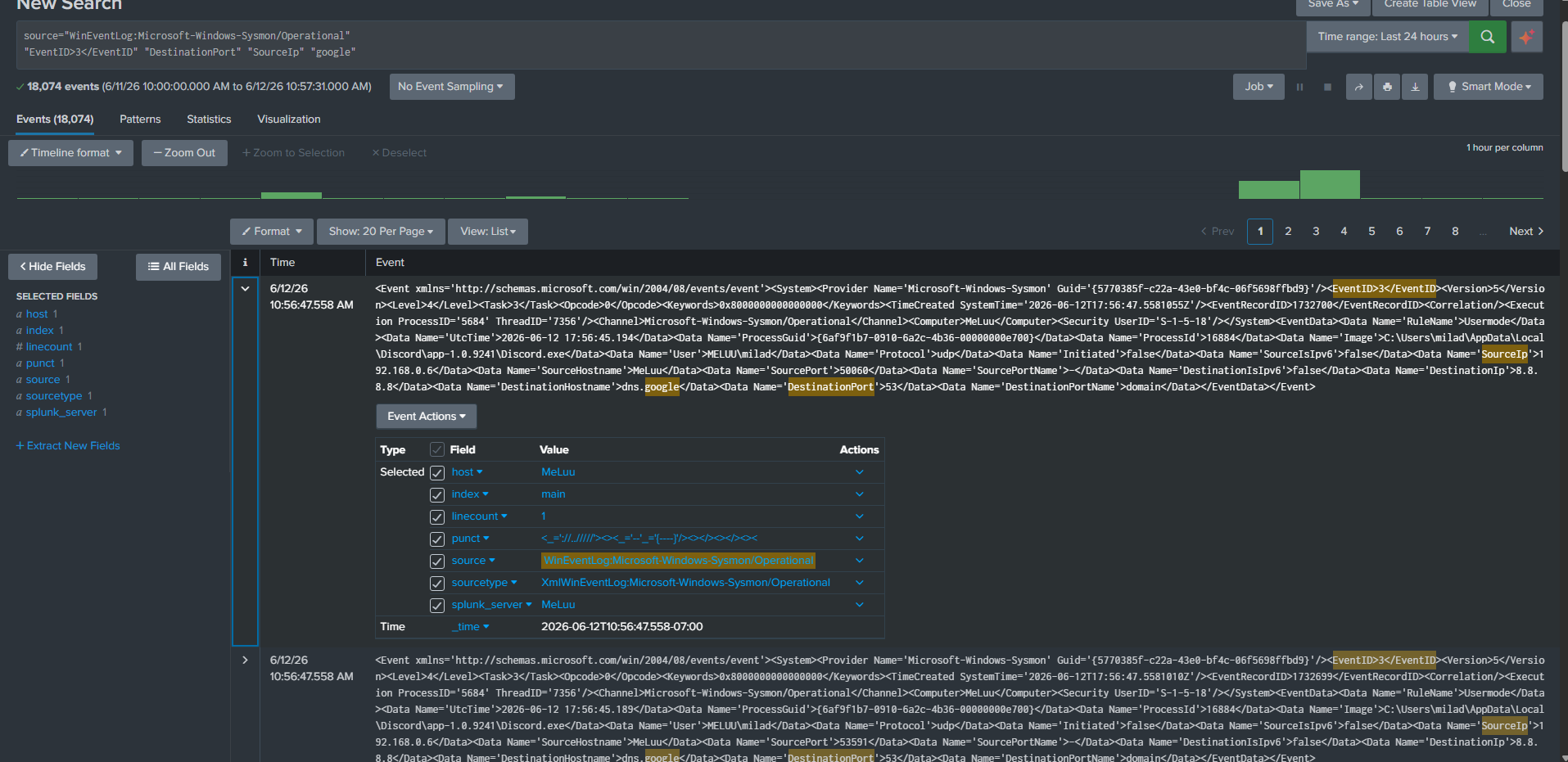Open All Fields dialog
Image resolution: width=1568 pixels, height=762 pixels.
[178, 267]
